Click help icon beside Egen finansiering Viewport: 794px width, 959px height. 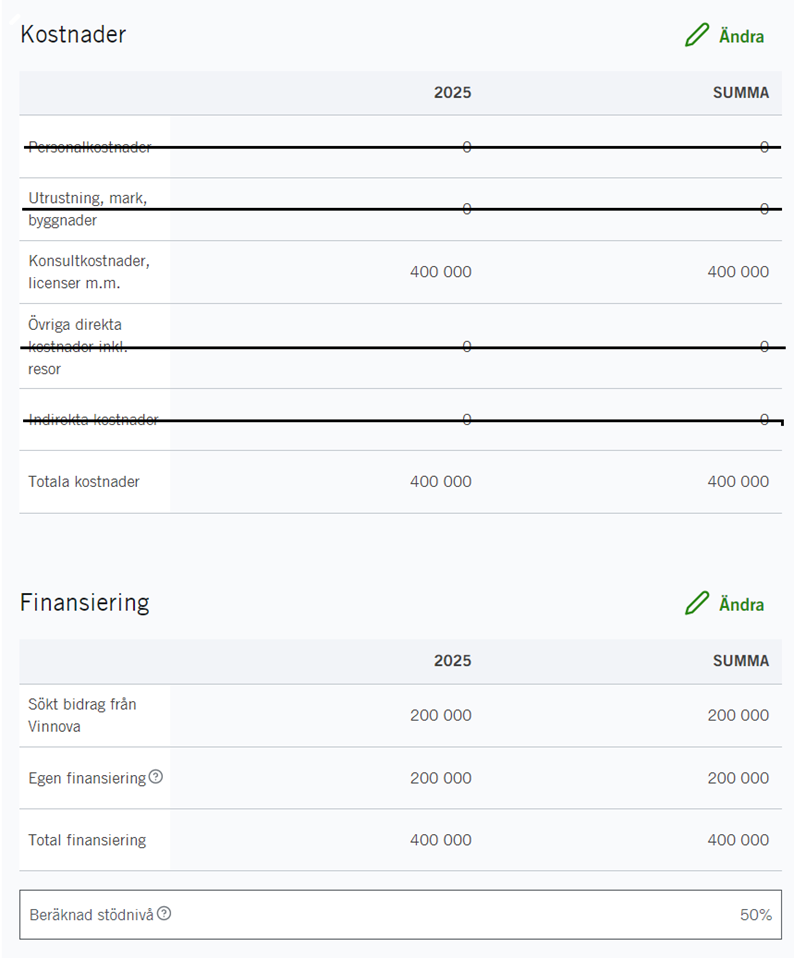(156, 777)
